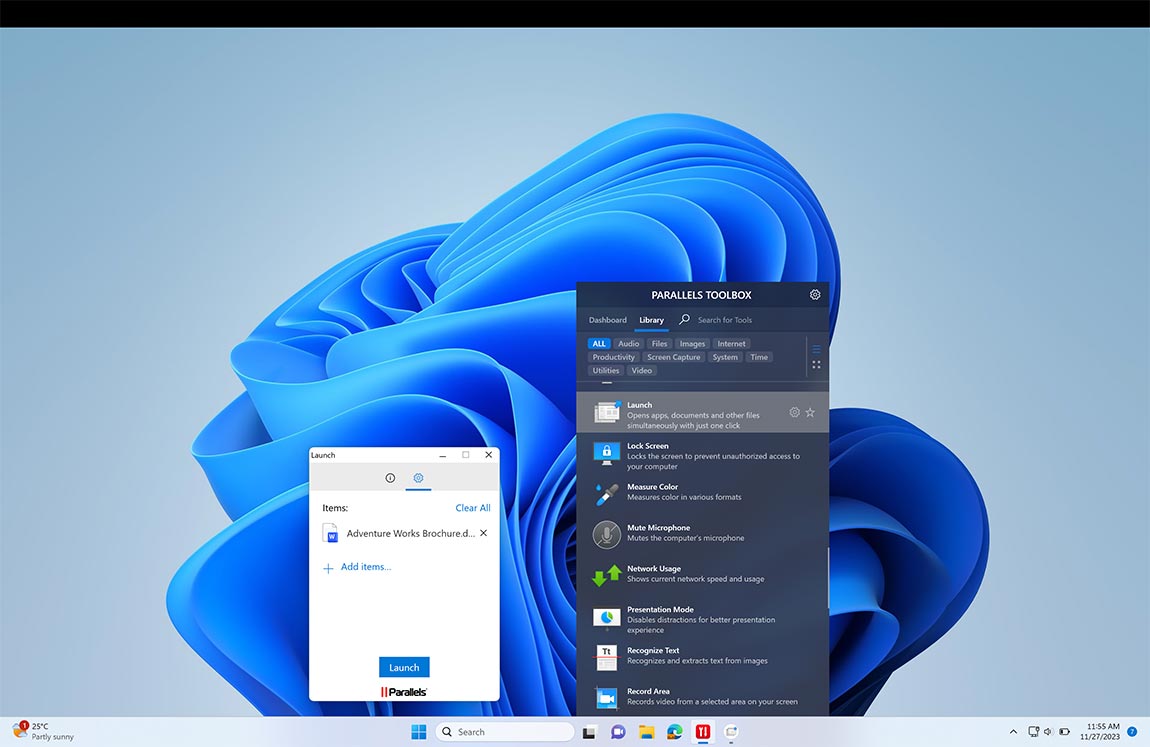Open the info tab in the Launch window

(389, 478)
